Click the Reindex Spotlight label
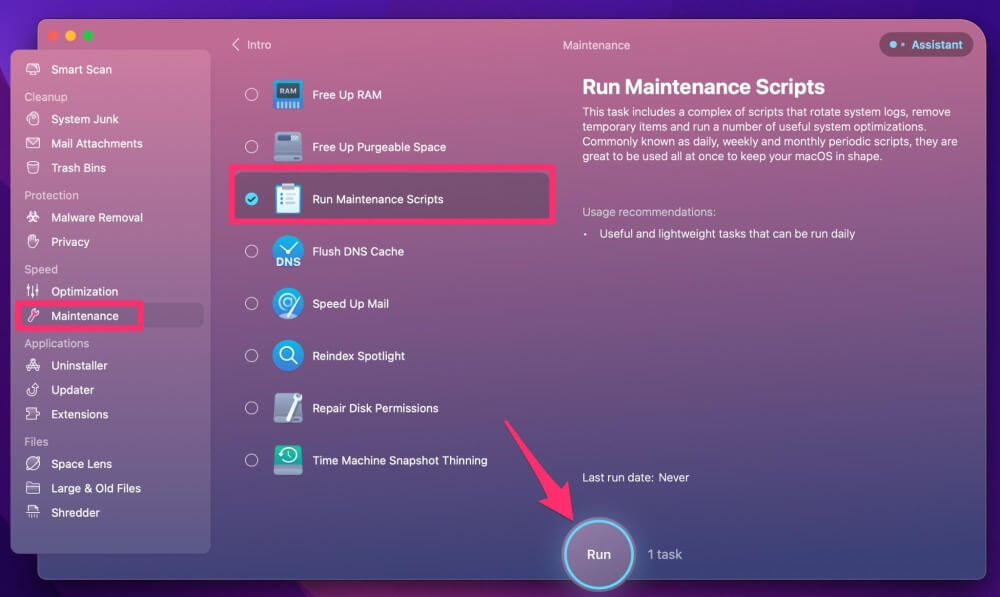1000x597 pixels. coord(358,356)
